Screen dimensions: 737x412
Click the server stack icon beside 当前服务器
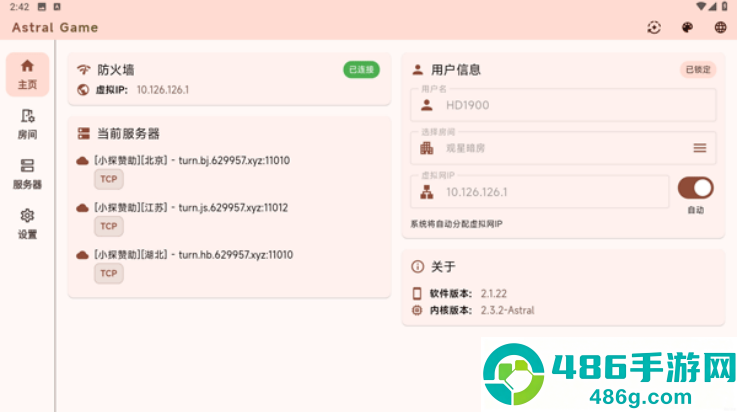[x=84, y=133]
